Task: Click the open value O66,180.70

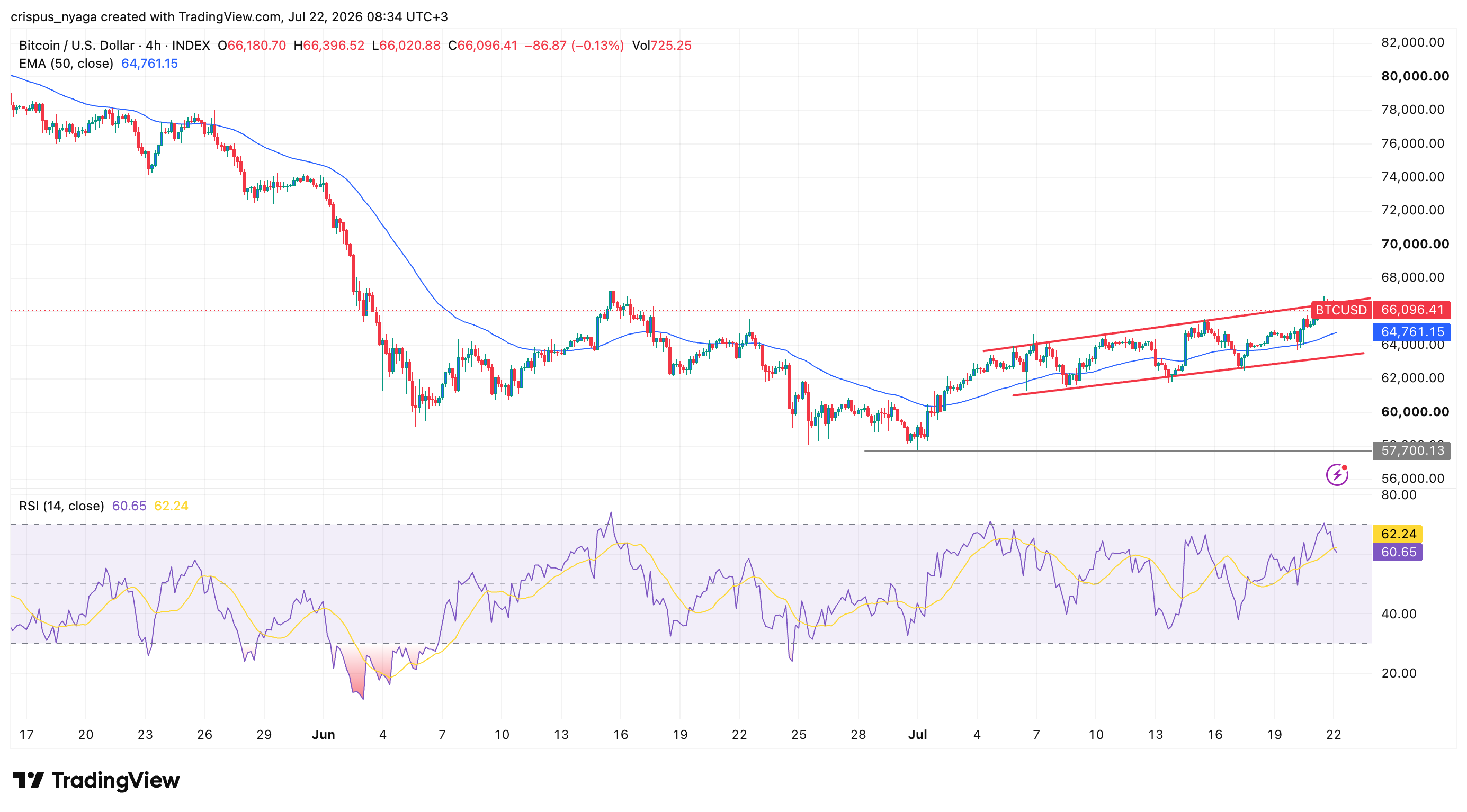Action: point(252,46)
